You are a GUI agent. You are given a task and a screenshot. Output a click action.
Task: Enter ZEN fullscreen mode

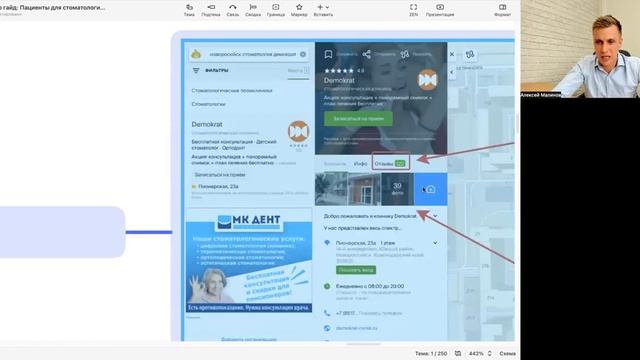[x=413, y=10]
